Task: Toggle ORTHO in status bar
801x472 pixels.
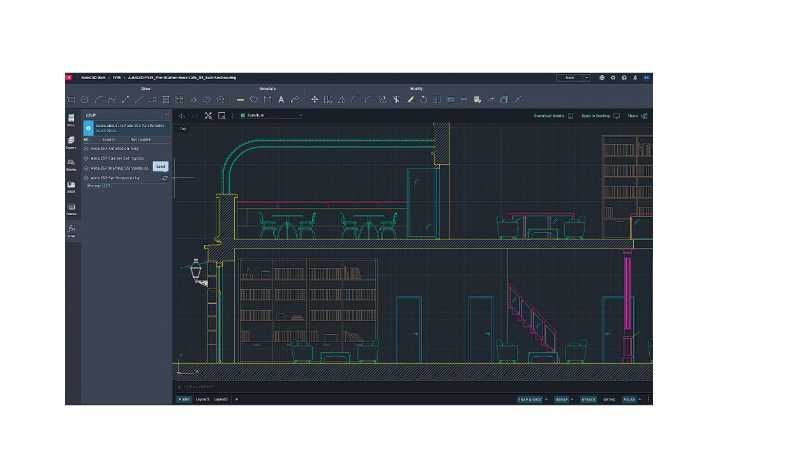Action: (x=609, y=399)
